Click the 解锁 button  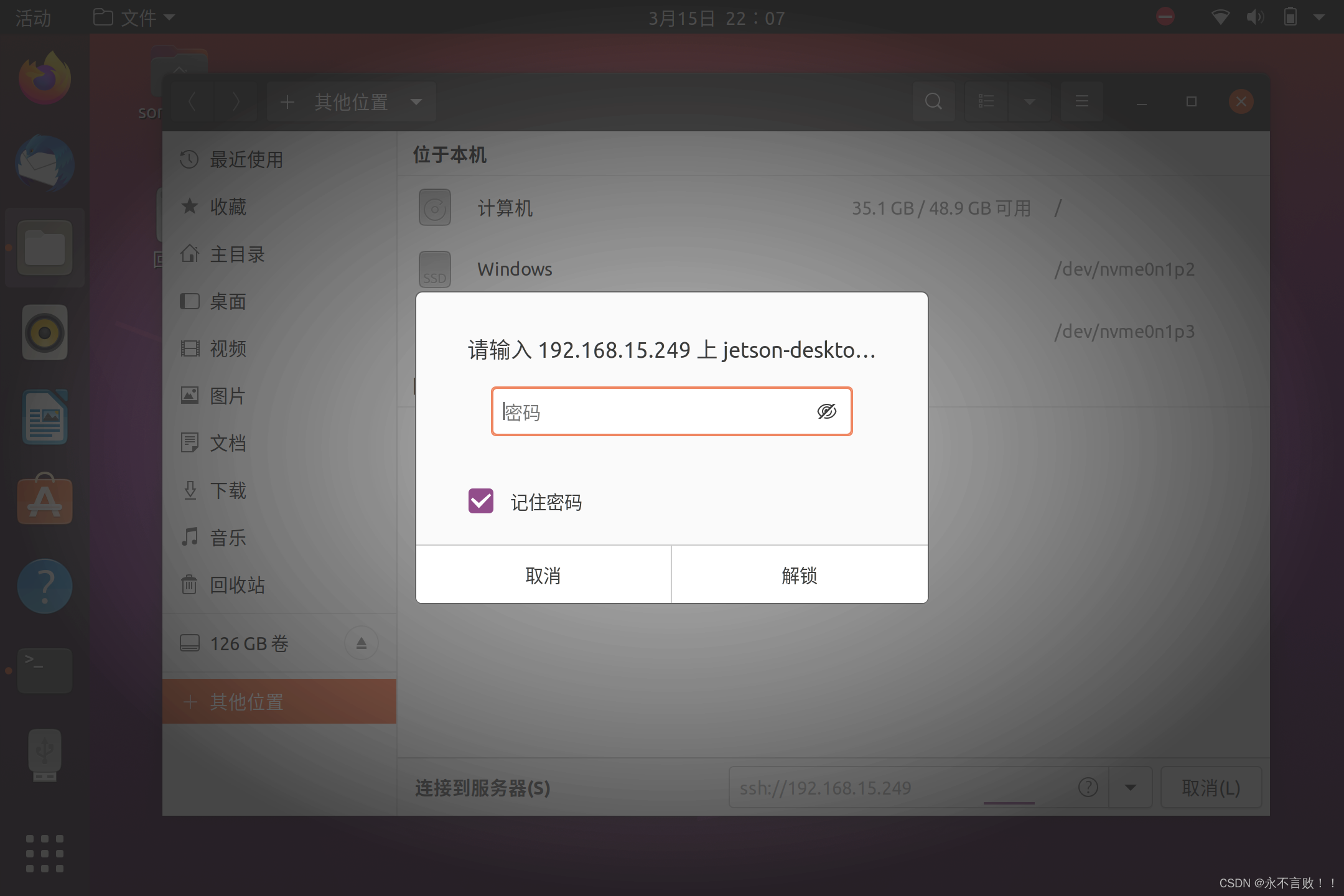coord(800,575)
